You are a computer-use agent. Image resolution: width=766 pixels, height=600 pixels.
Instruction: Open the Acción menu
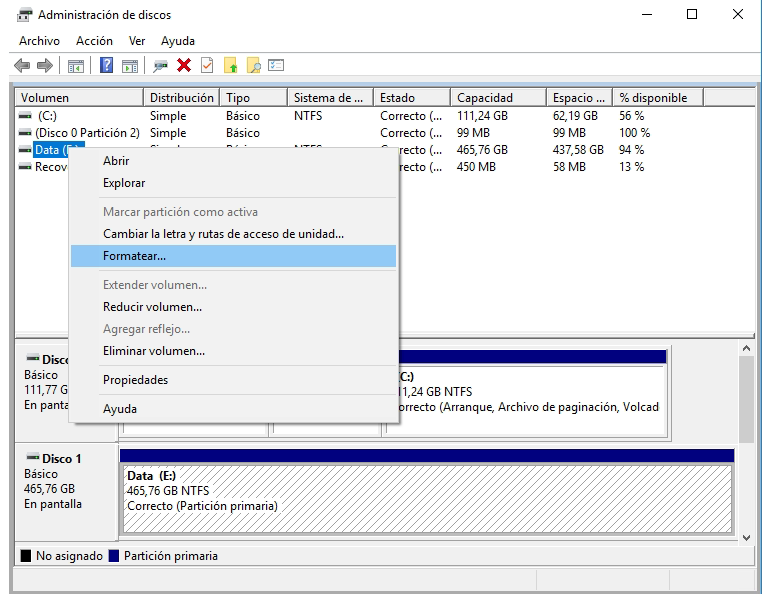[x=94, y=41]
